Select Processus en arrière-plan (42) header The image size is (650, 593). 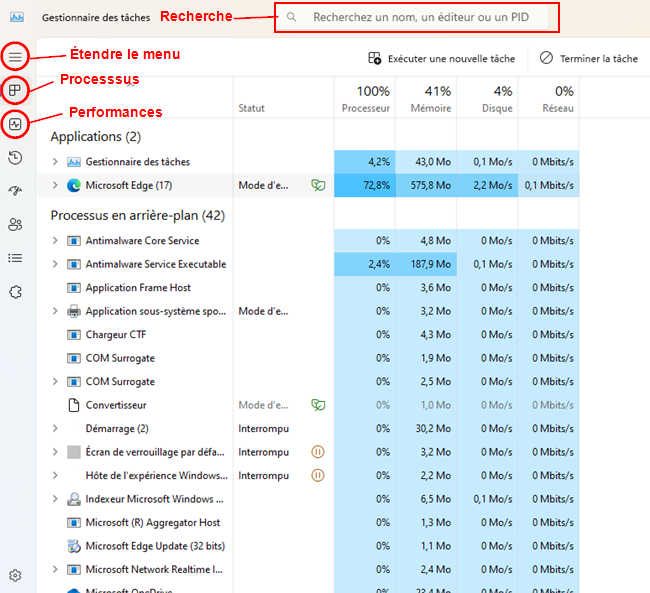[138, 216]
